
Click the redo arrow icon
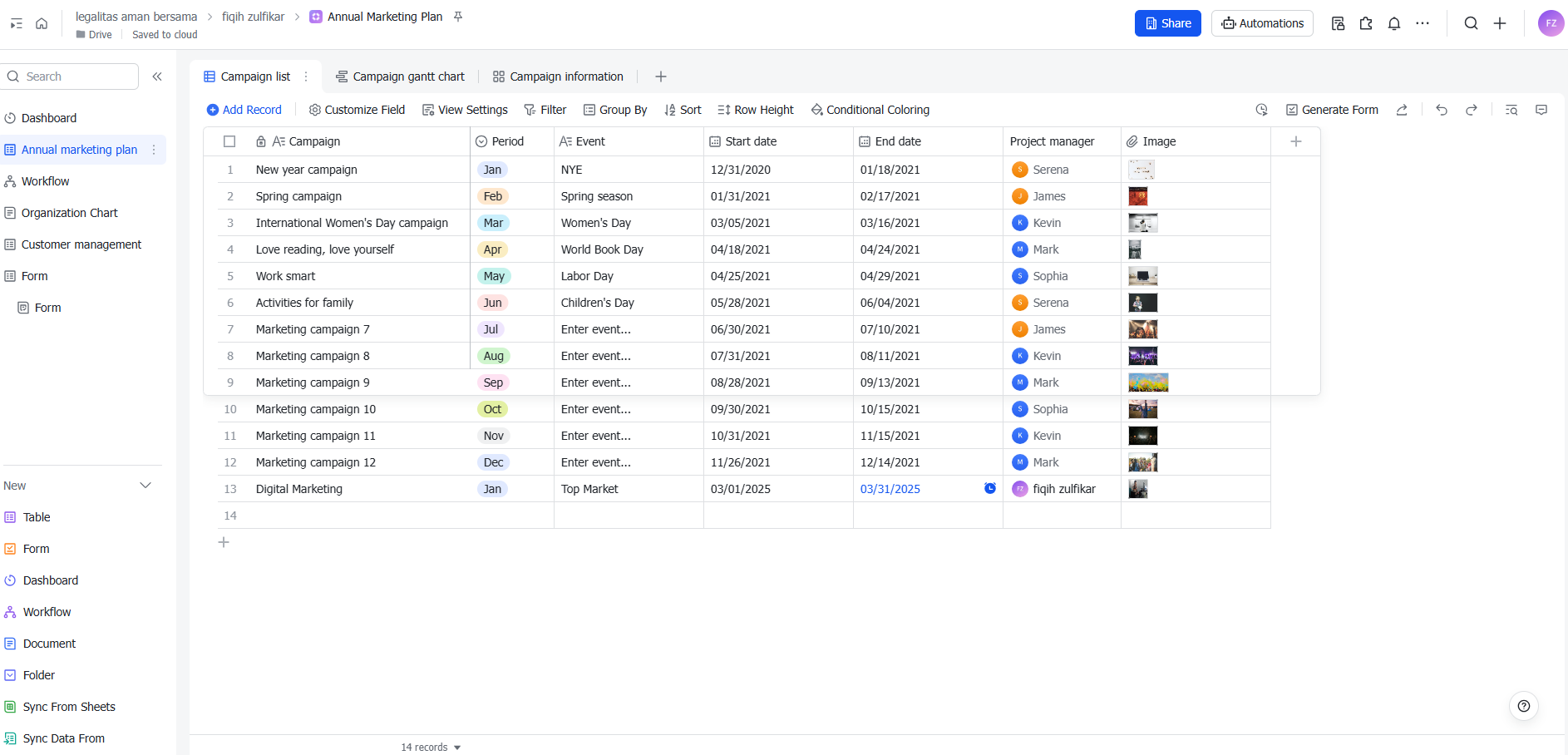1472,110
